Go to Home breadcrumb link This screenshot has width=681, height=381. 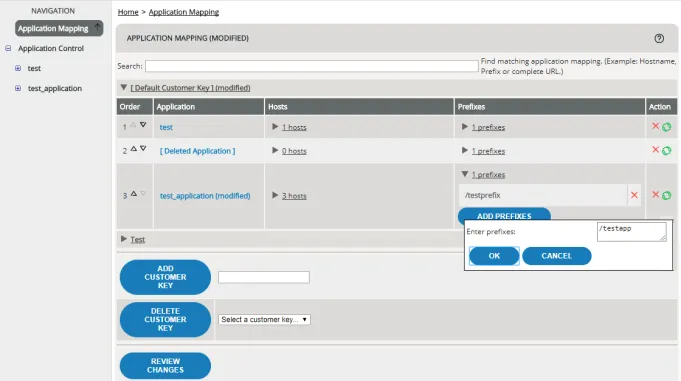128,12
